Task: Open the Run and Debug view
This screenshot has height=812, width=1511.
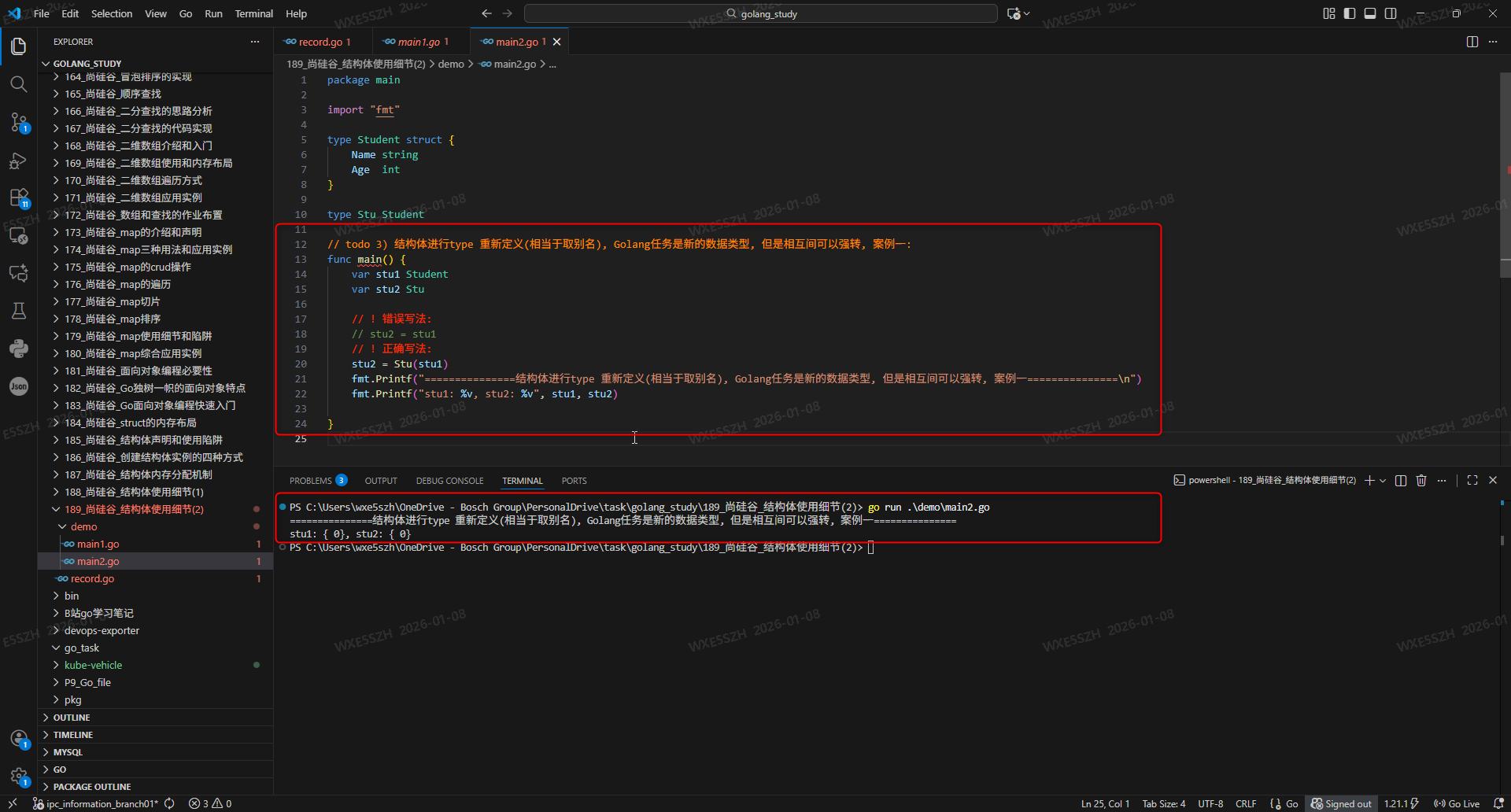Action: pos(19,161)
